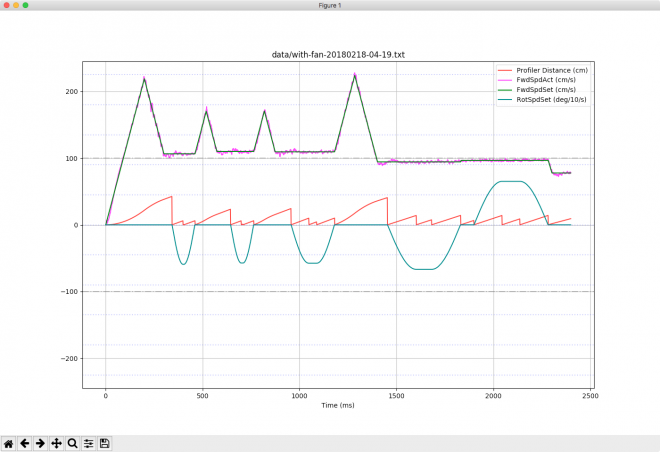Click the green maximize window button
The image size is (660, 452).
coord(33,5)
